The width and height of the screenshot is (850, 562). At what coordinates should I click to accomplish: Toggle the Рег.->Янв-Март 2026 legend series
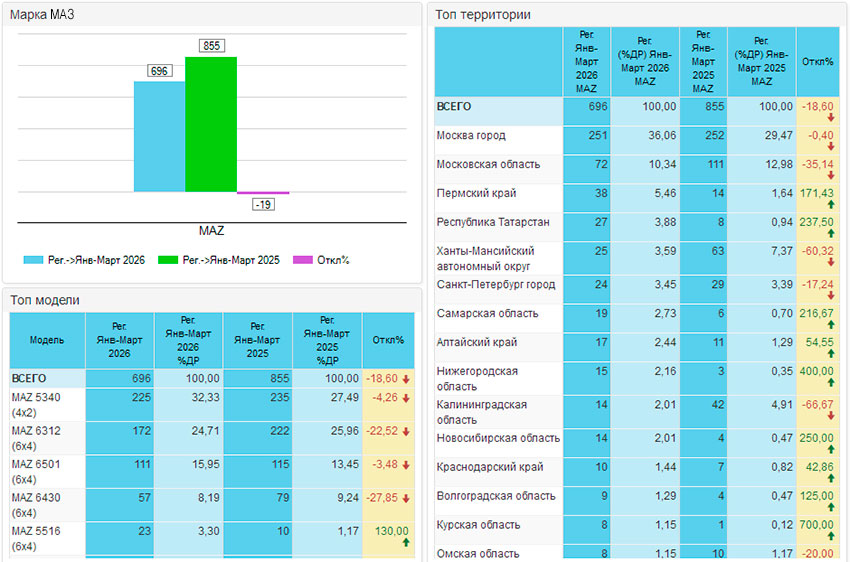tap(84, 260)
